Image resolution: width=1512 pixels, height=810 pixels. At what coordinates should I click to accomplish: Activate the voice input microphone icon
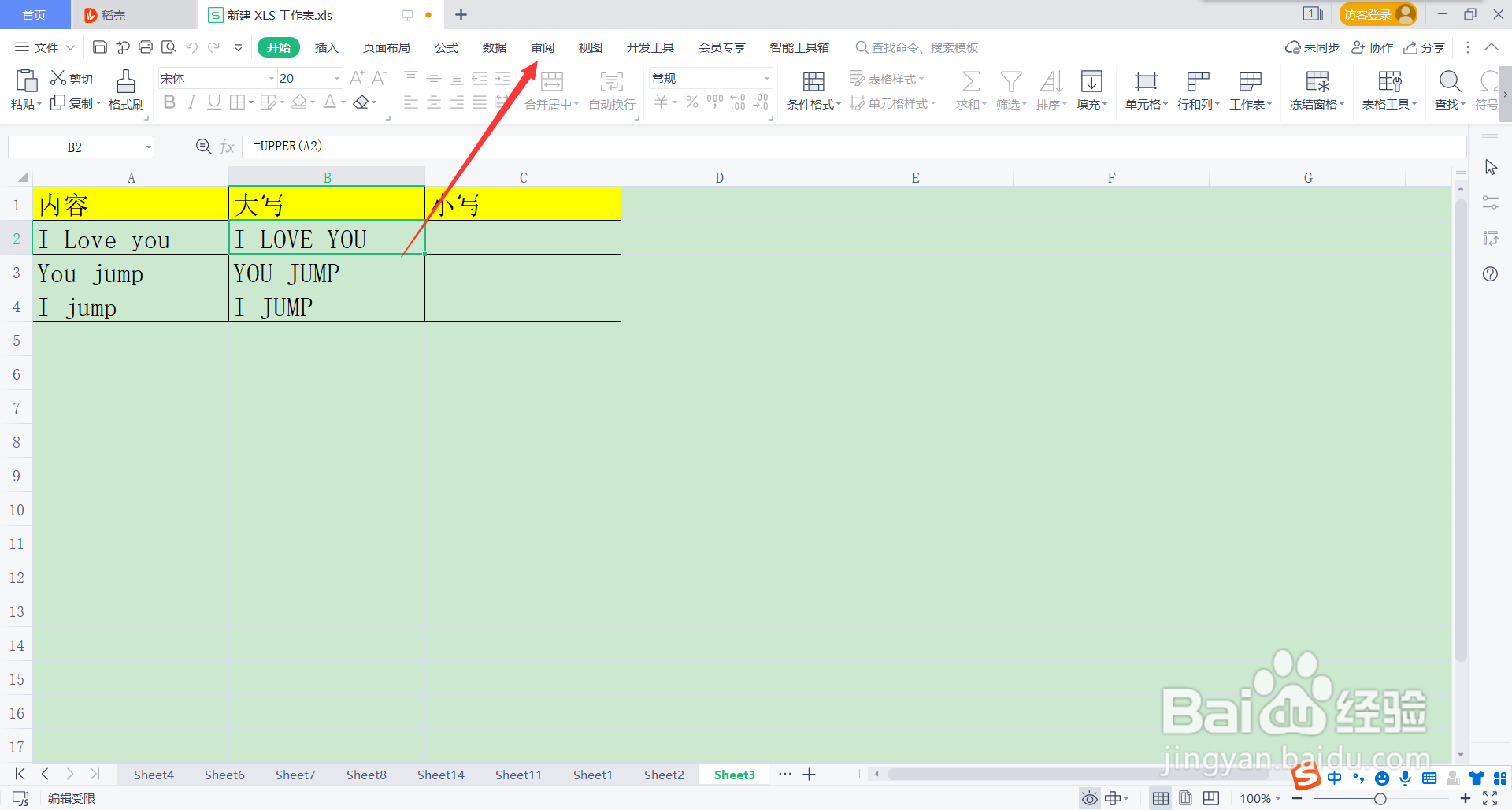tap(1405, 778)
